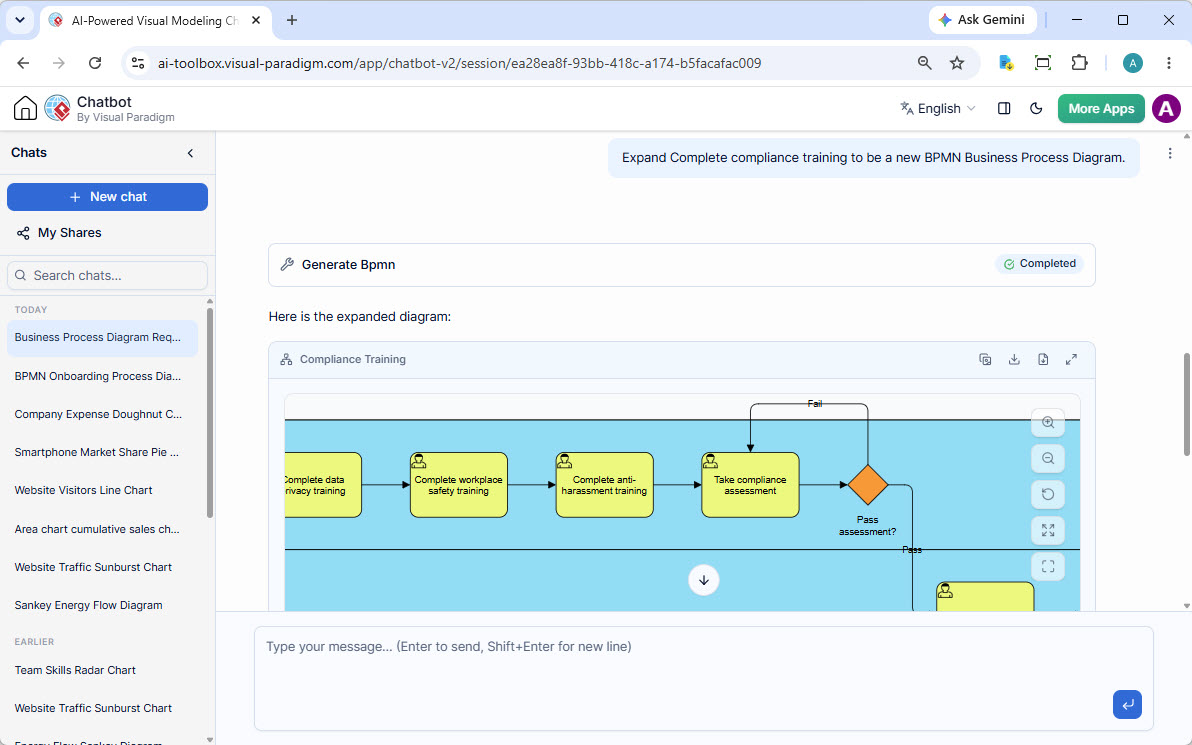Go to the Chatbot home icon

click(x=25, y=109)
